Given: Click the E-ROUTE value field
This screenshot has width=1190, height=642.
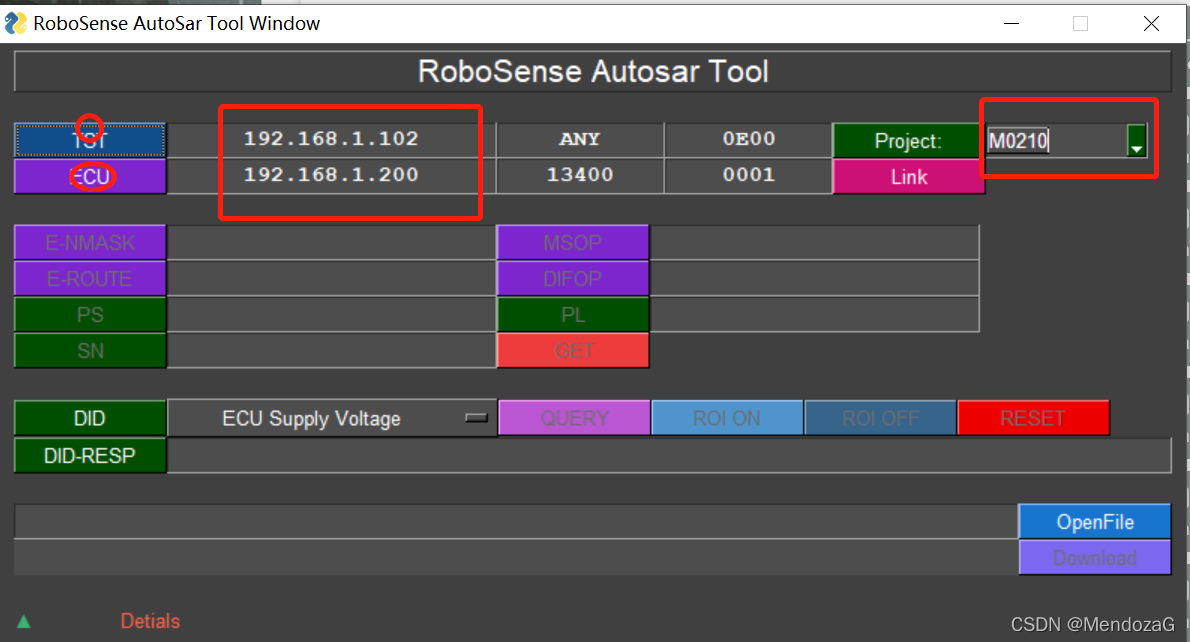Looking at the screenshot, I should [331, 279].
